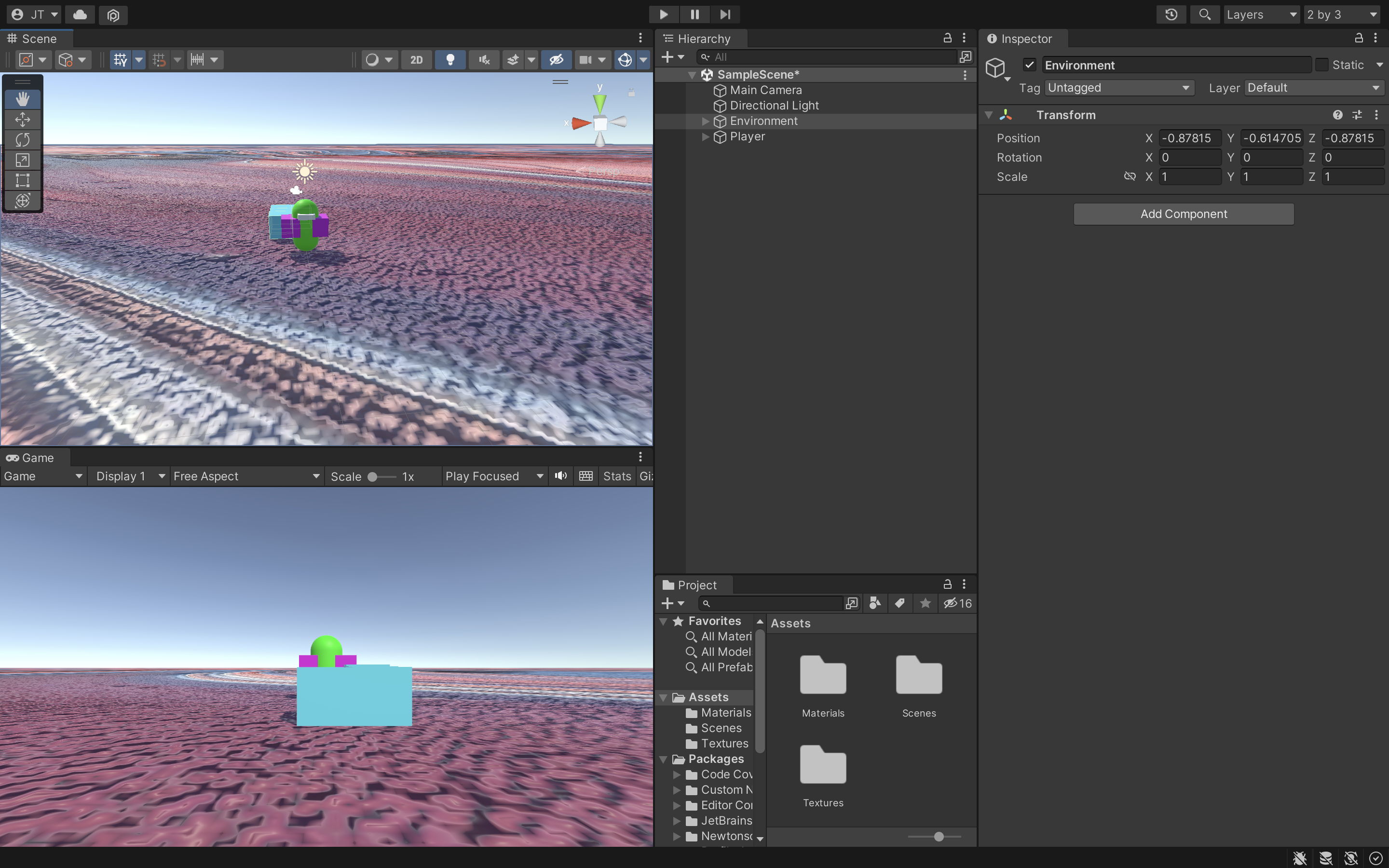Select the Scale tool in scene
This screenshot has height=868, width=1389.
pyautogui.click(x=22, y=160)
